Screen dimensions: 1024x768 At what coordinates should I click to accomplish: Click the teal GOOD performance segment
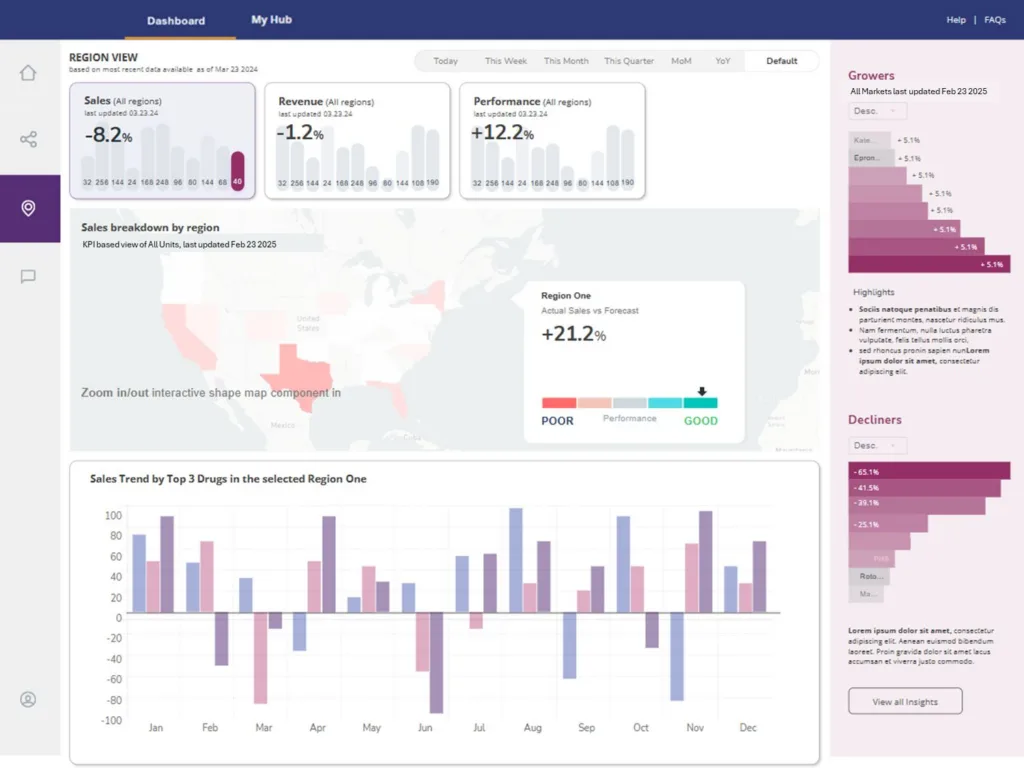click(x=700, y=403)
